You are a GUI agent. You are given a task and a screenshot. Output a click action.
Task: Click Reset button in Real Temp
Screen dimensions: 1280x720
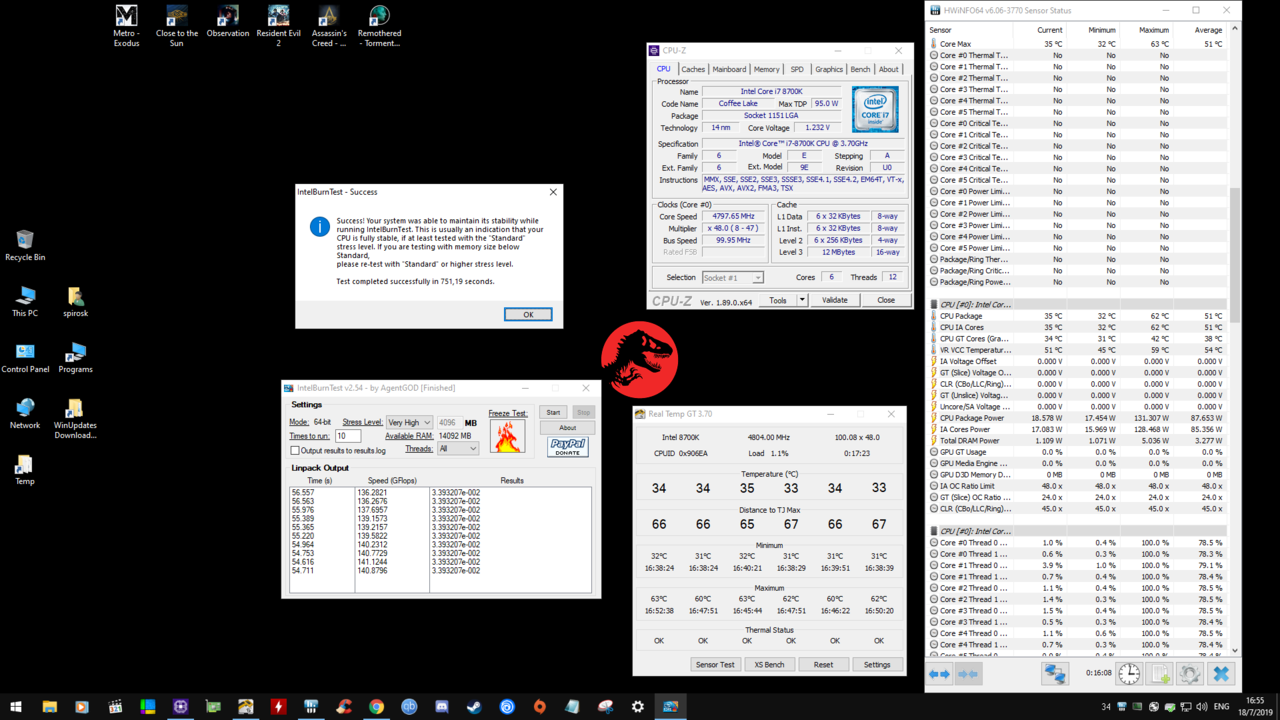tap(823, 664)
